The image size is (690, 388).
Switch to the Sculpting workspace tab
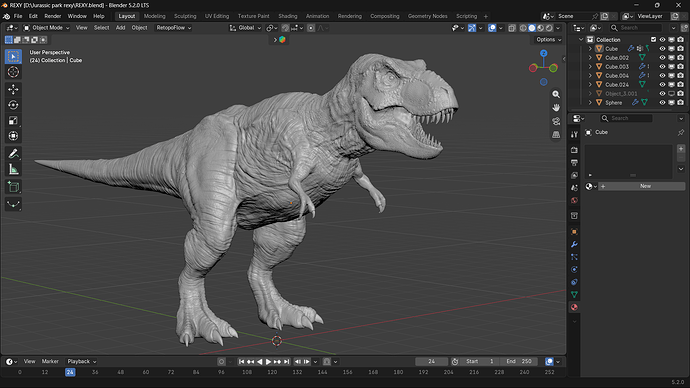click(185, 16)
